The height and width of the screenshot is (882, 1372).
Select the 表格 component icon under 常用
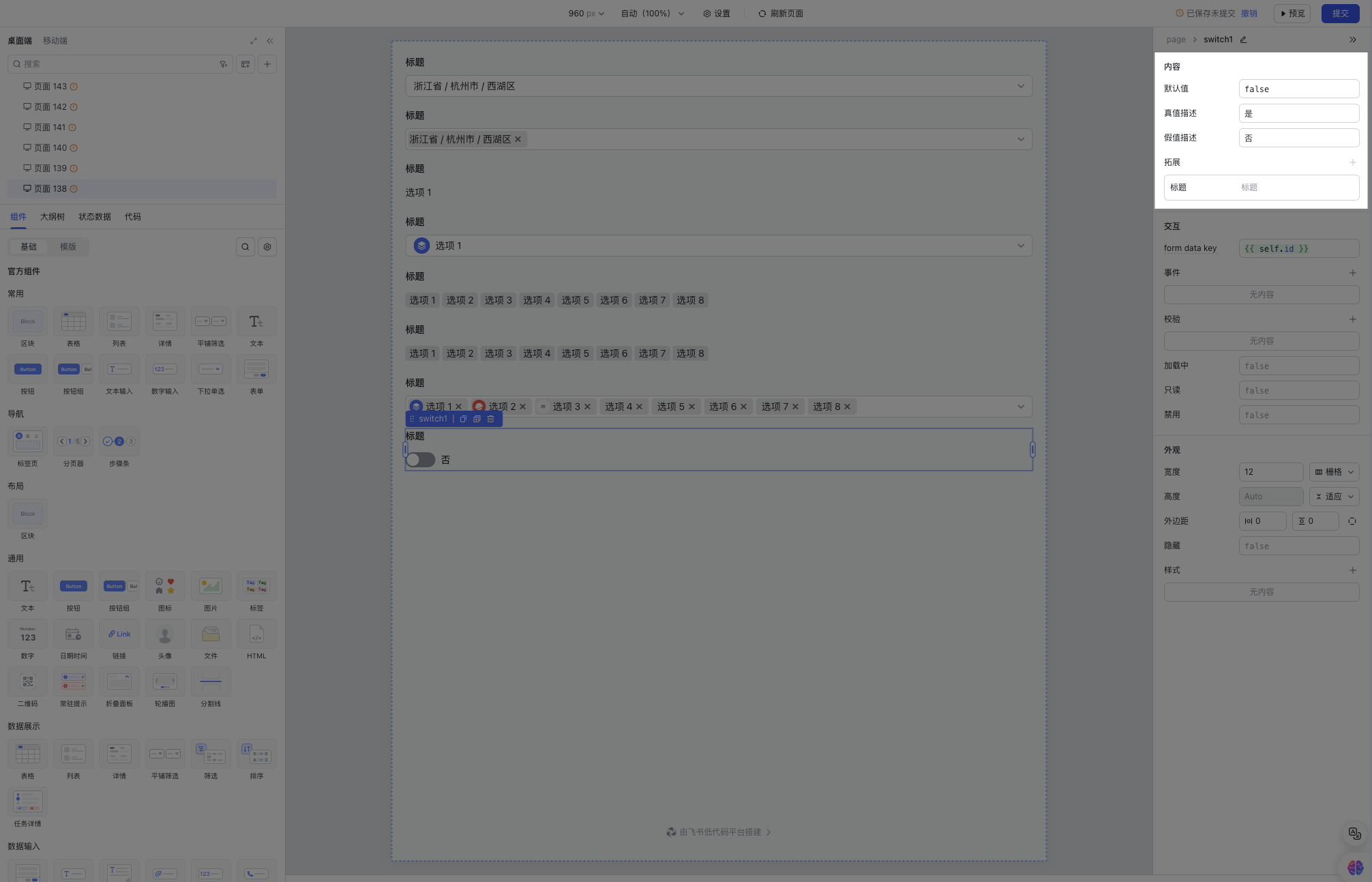(x=74, y=321)
